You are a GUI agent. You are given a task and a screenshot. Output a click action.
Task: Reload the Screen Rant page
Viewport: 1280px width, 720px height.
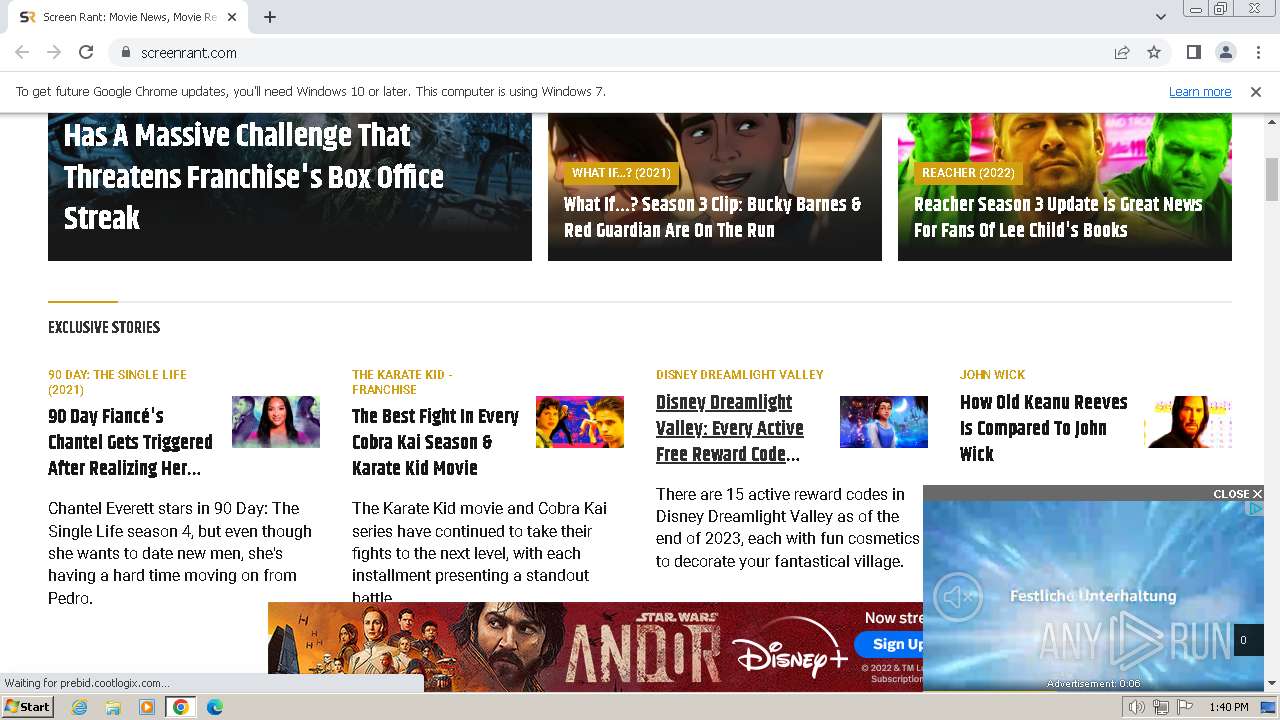point(86,52)
